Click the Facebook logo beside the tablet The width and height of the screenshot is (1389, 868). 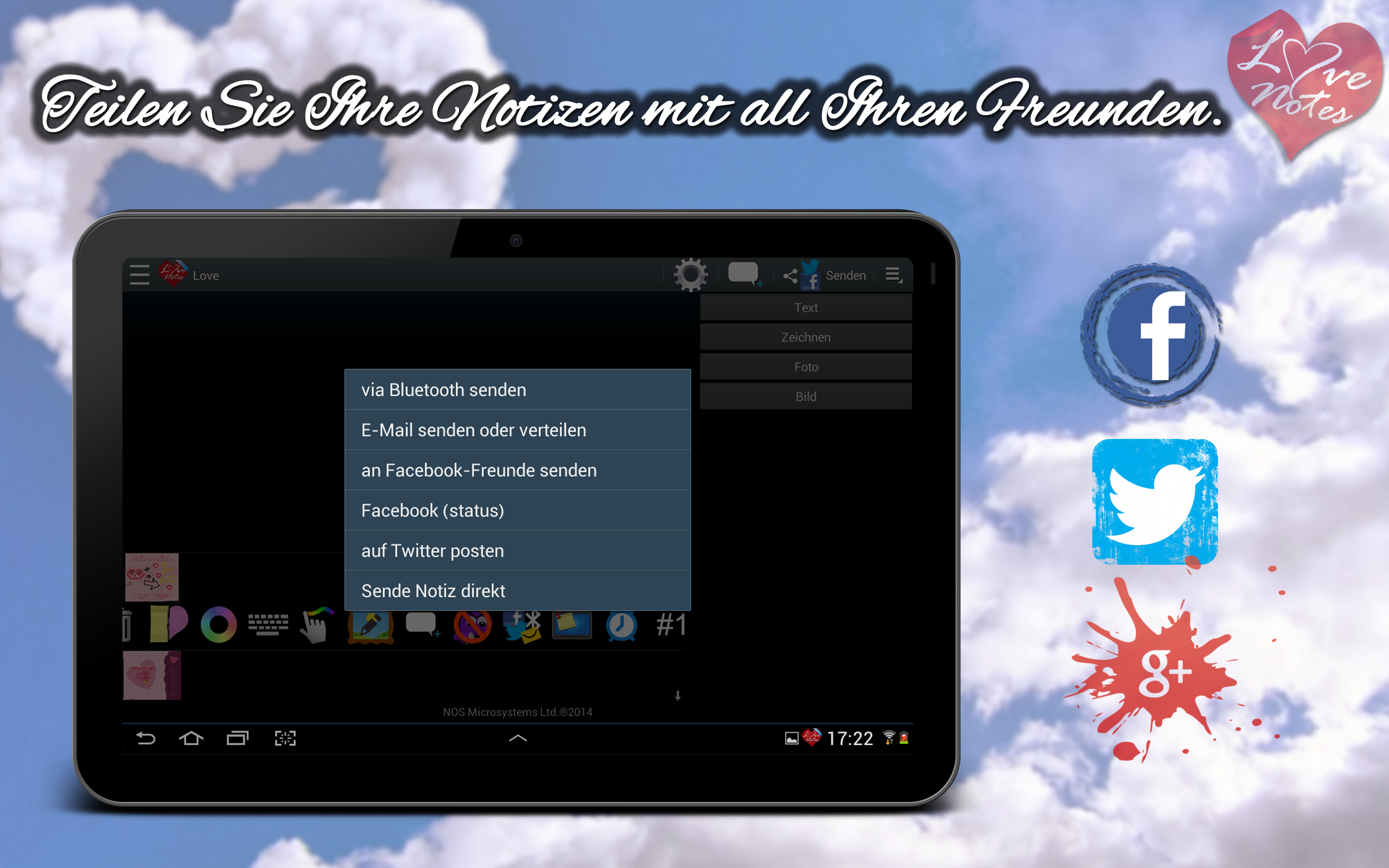pyautogui.click(x=1151, y=335)
